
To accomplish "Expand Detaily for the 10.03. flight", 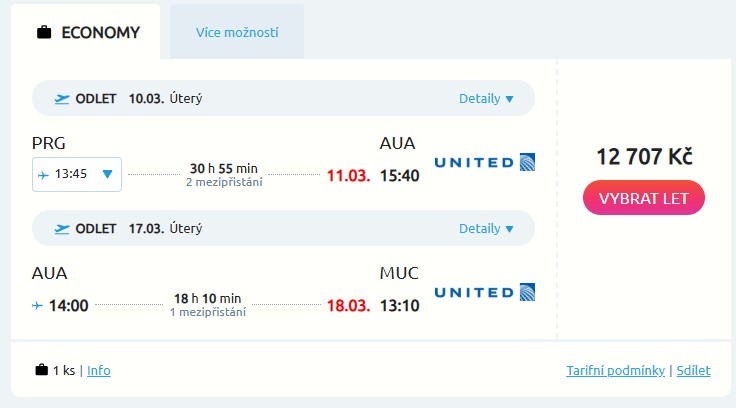I will [x=486, y=99].
